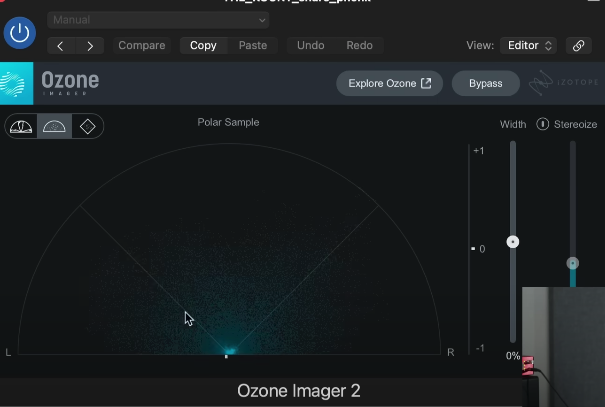Screen dimensions: 605x407
Task: Toggle the Bypass button
Action: tap(485, 83)
